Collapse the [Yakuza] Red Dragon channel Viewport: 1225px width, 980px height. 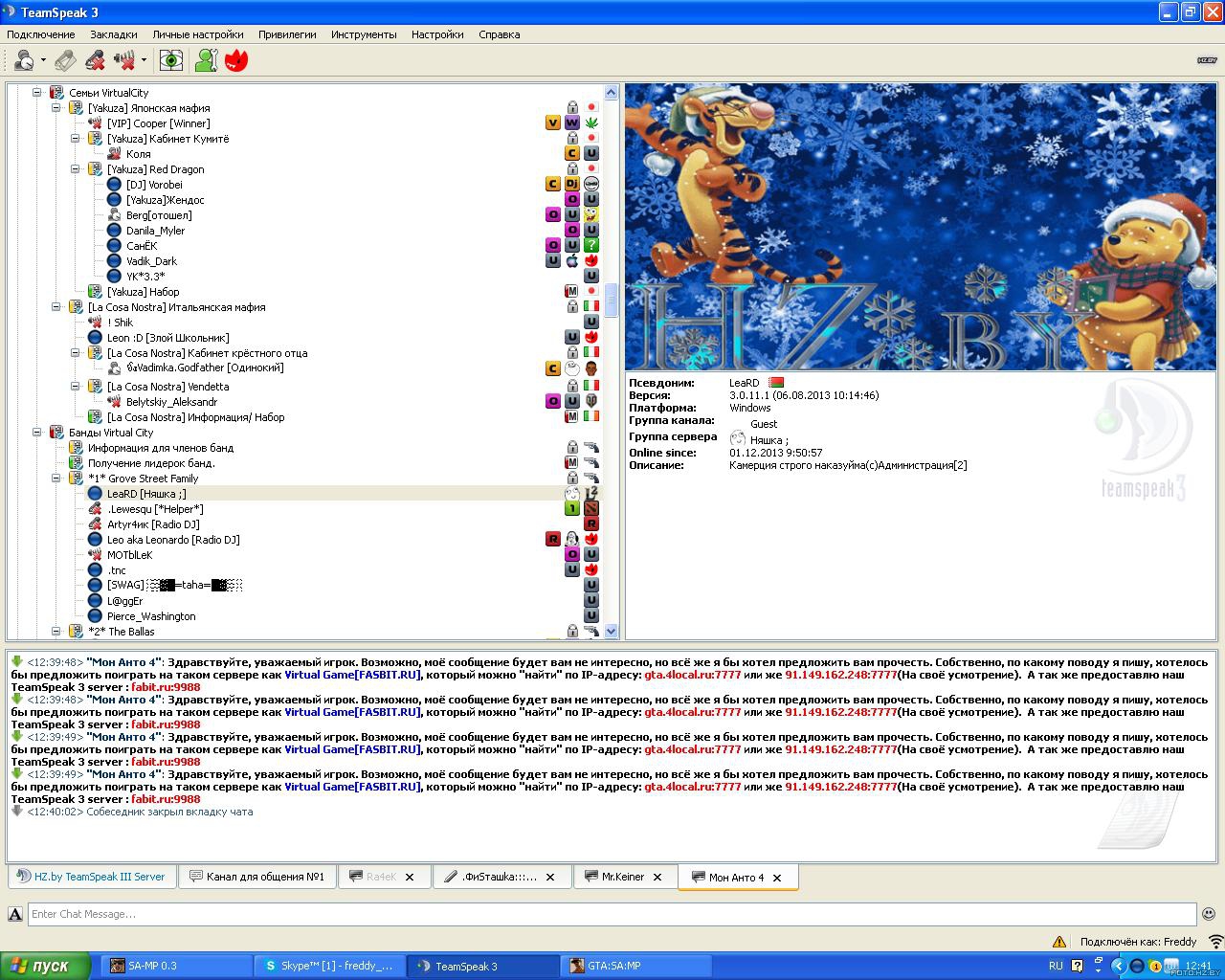76,169
